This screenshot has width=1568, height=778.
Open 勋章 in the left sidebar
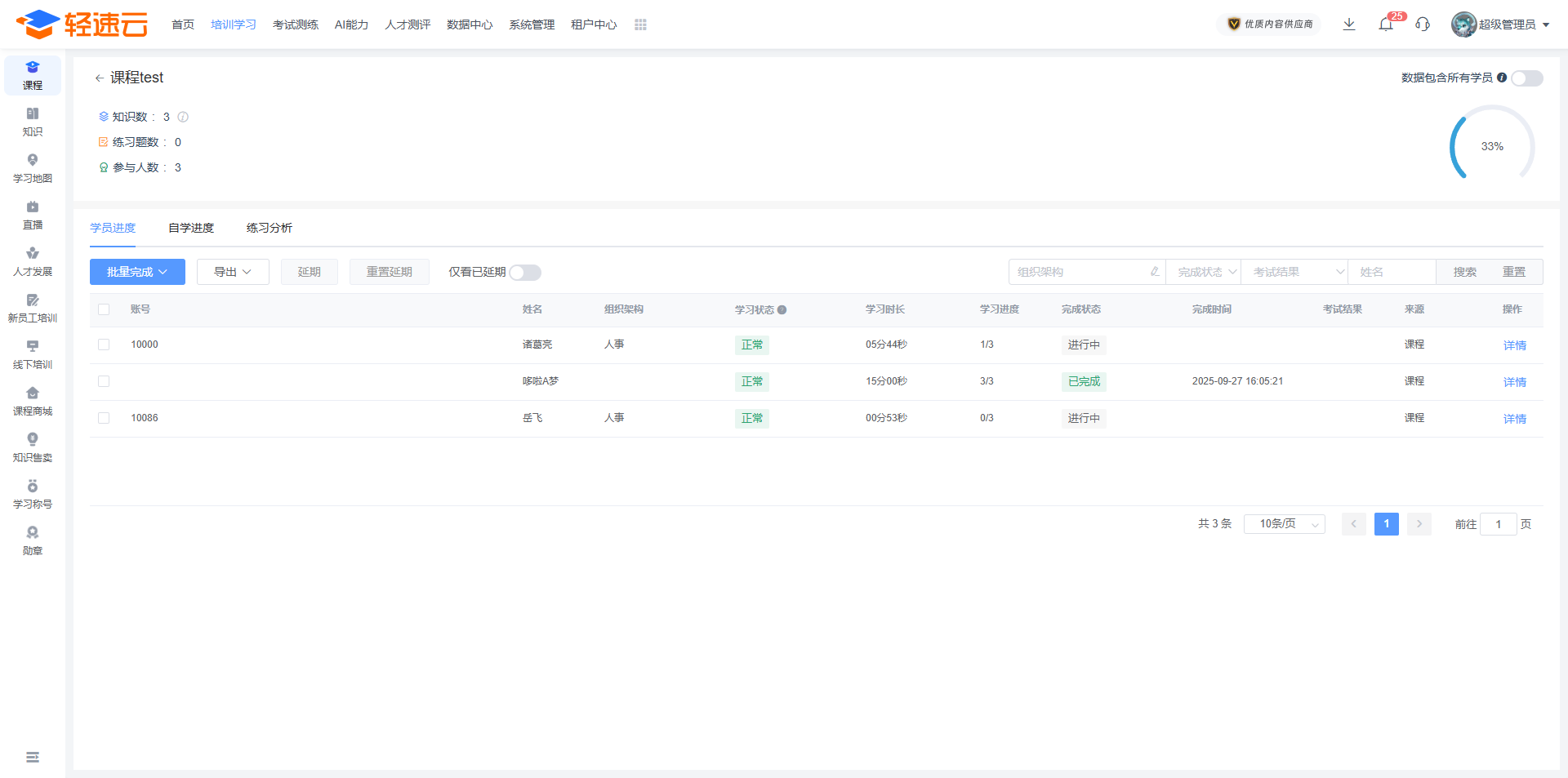[33, 540]
